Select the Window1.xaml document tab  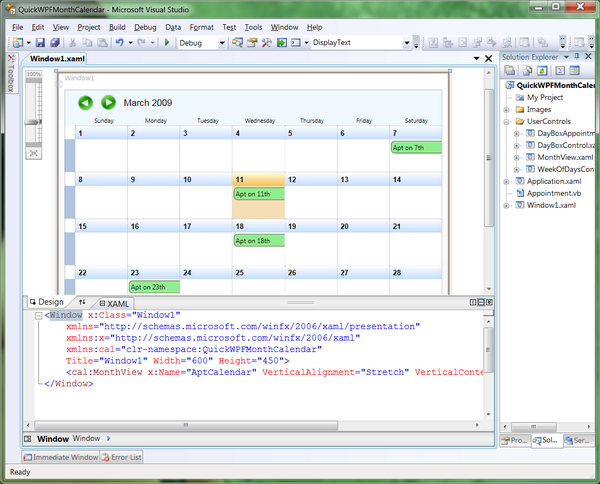click(57, 59)
